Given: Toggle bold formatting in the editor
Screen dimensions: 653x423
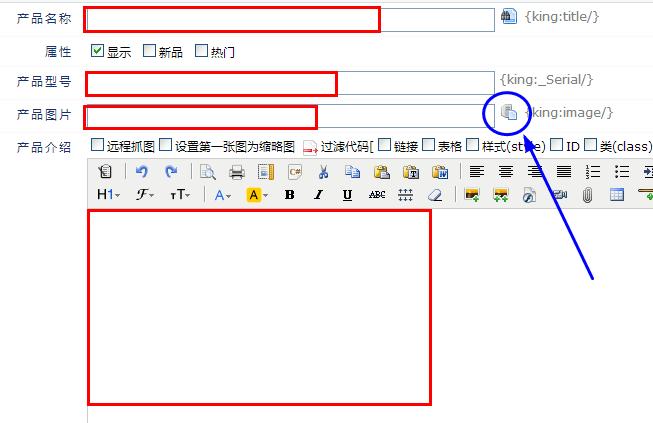Looking at the screenshot, I should point(289,195).
